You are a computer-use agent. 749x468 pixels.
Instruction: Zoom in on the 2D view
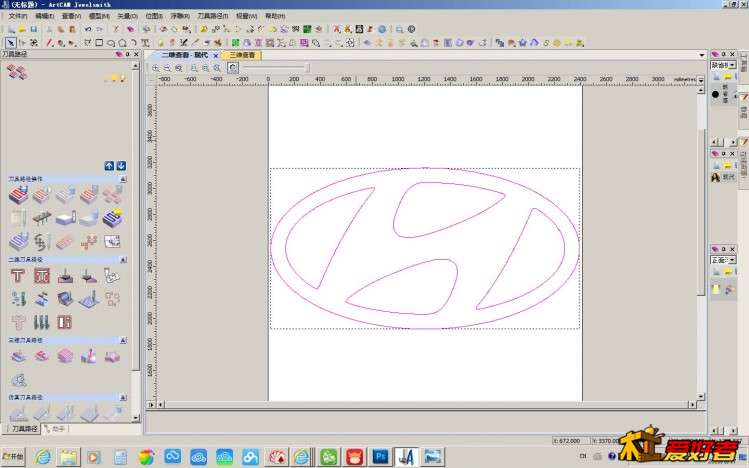click(x=156, y=68)
